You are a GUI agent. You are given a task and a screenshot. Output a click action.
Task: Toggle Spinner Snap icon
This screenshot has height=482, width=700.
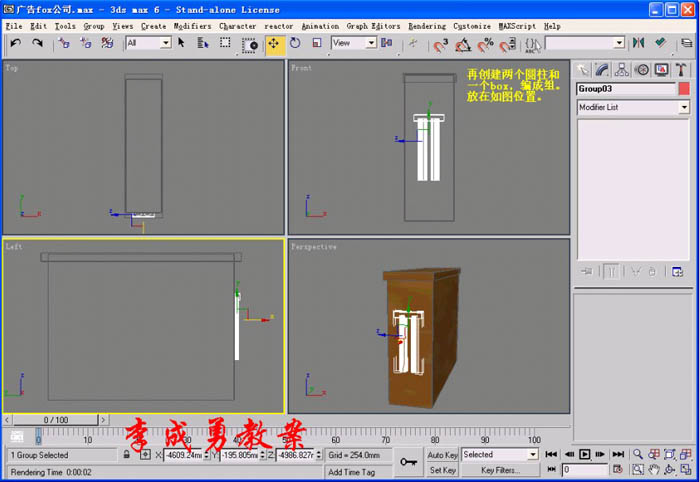pos(508,45)
